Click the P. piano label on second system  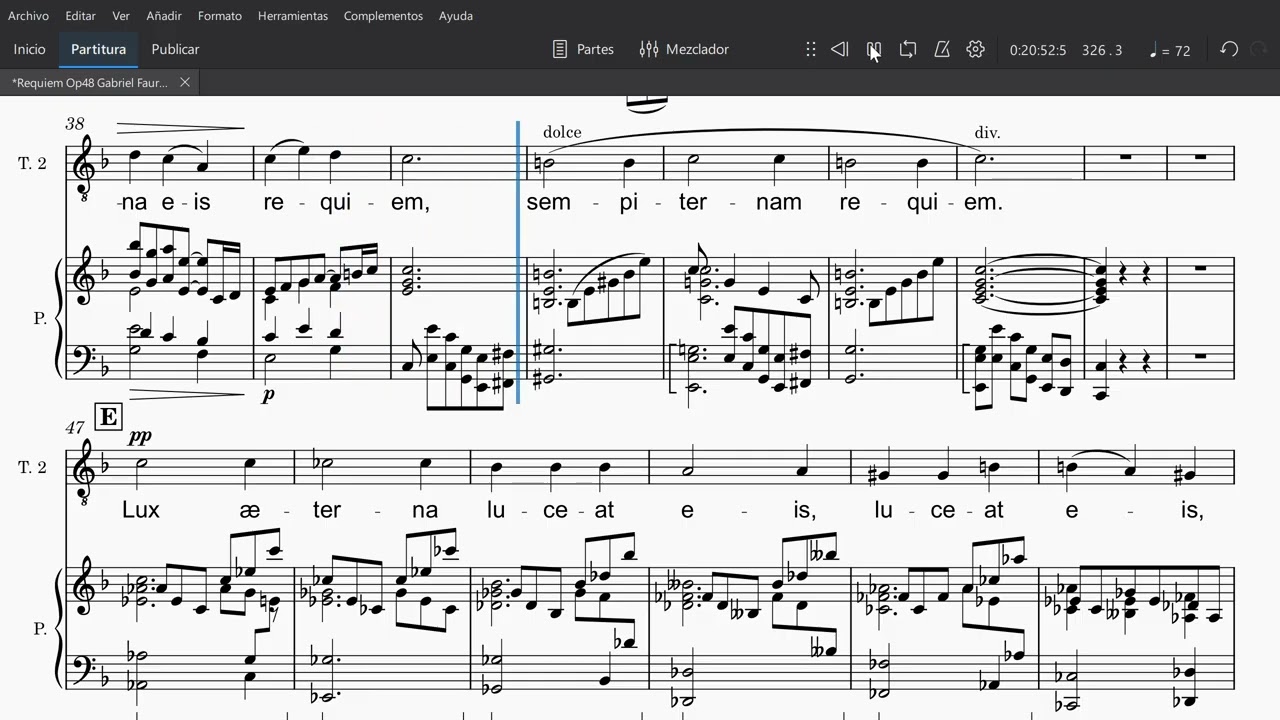coord(41,629)
